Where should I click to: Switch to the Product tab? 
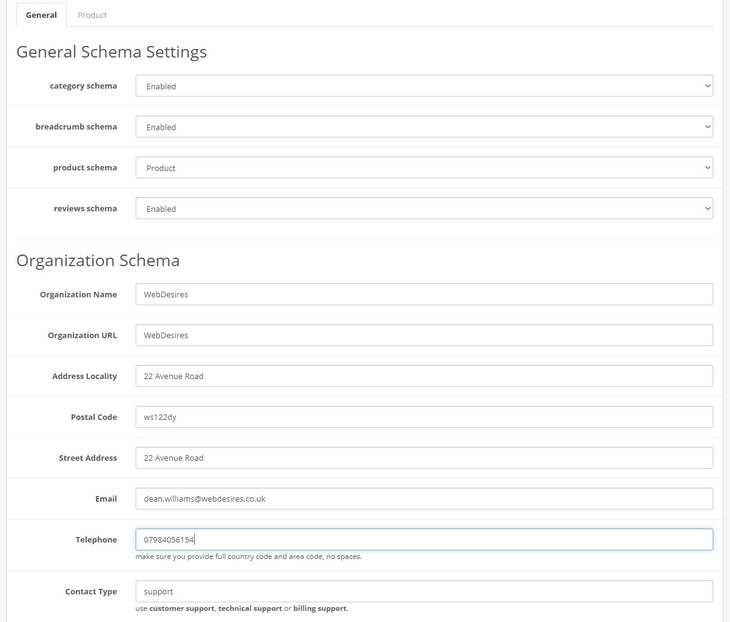point(92,15)
